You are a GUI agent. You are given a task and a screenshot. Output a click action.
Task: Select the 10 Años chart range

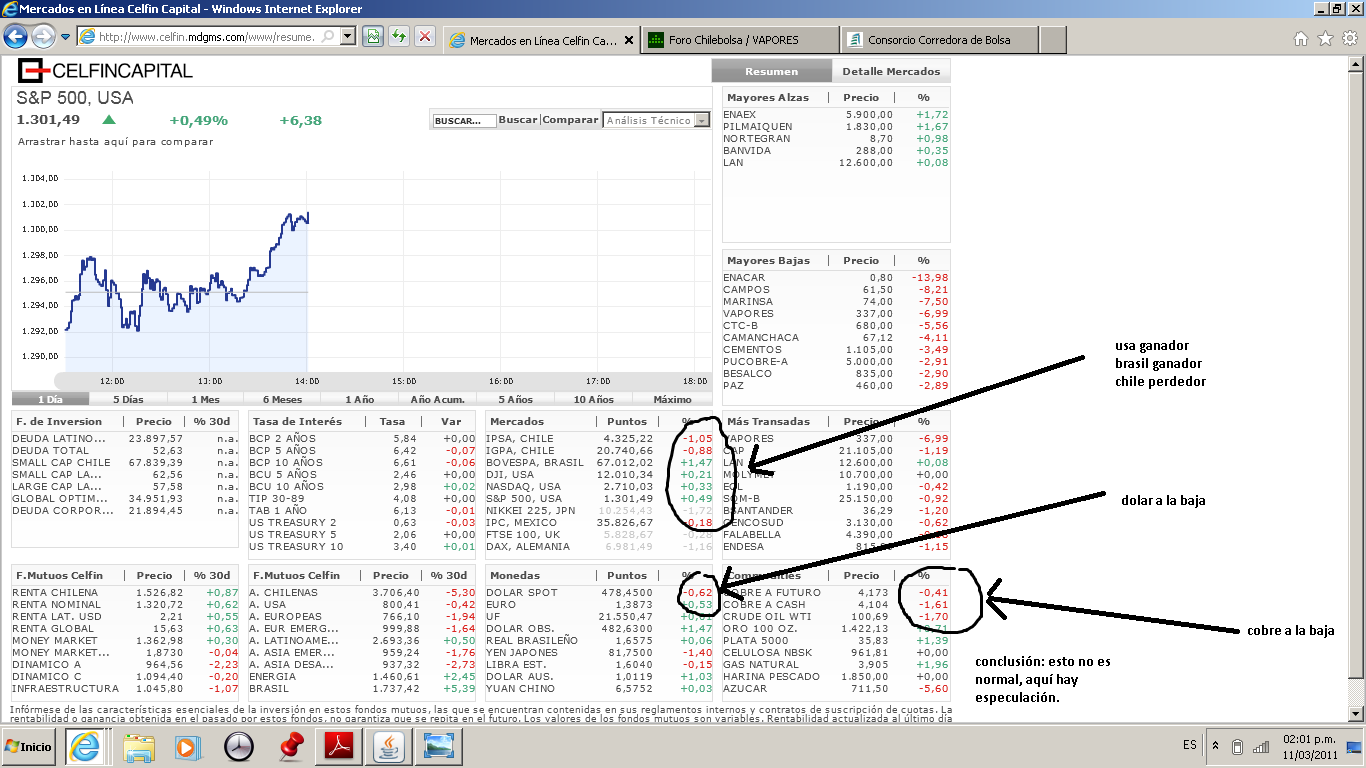(x=594, y=399)
